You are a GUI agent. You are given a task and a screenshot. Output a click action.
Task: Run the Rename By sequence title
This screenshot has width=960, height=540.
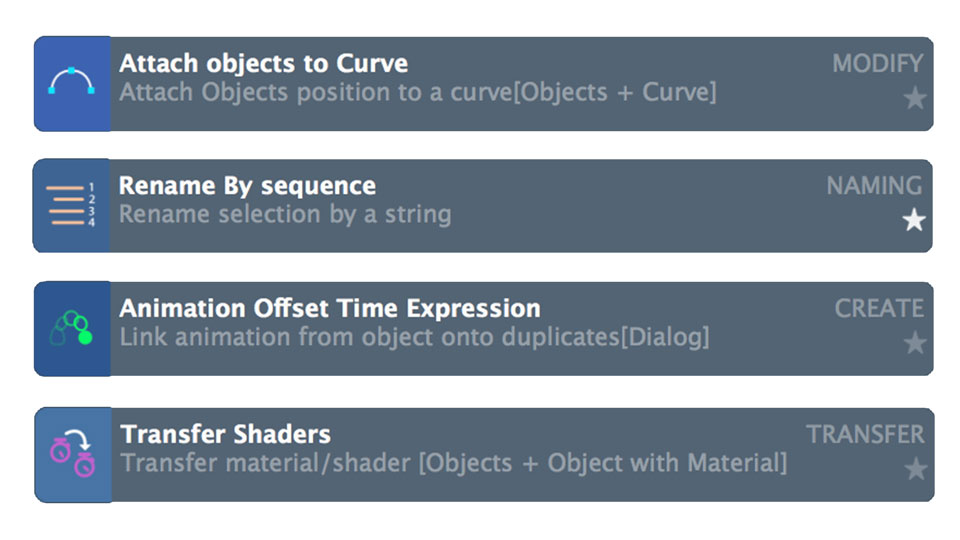point(247,186)
